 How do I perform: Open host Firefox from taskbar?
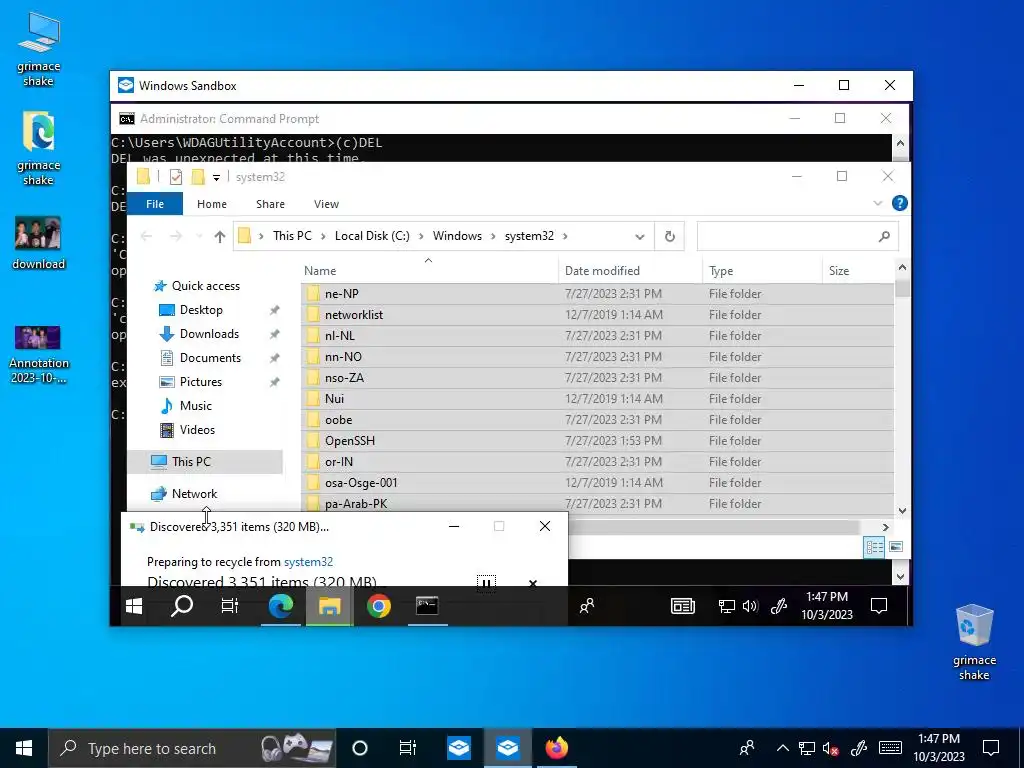[556, 748]
